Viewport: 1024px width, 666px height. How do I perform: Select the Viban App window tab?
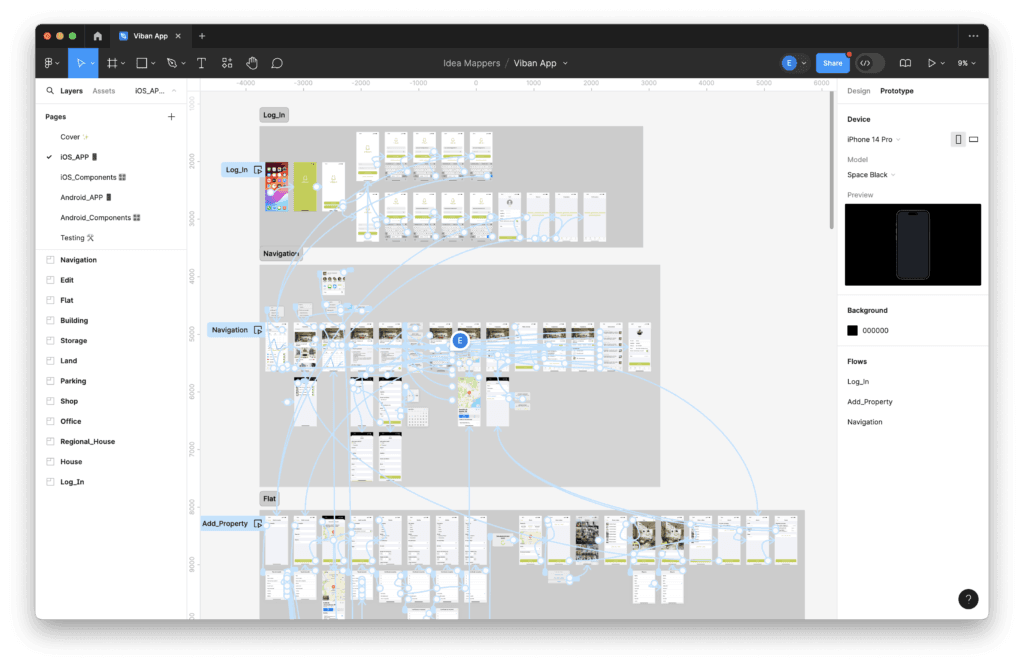pos(151,36)
